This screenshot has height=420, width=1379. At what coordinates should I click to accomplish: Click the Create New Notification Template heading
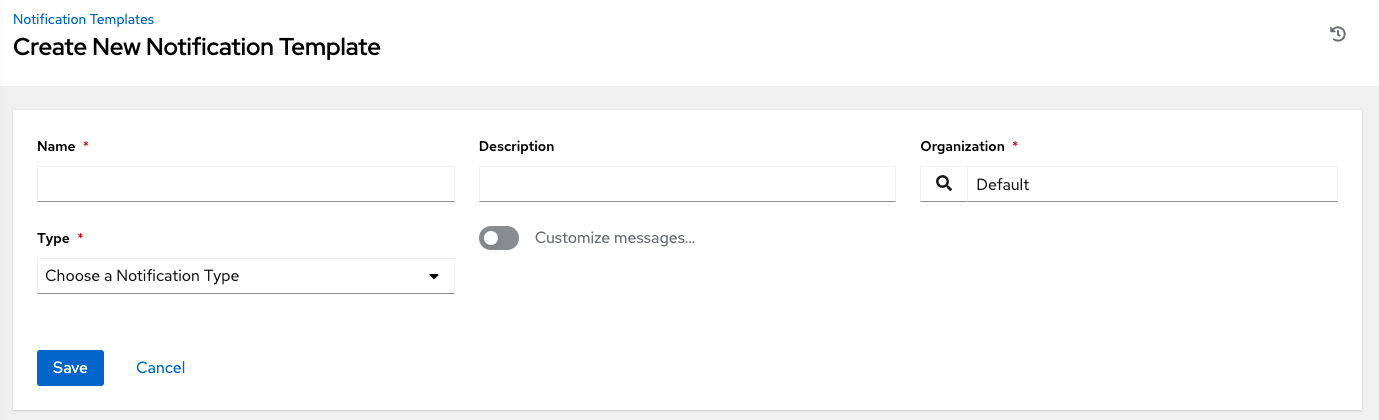click(x=196, y=46)
